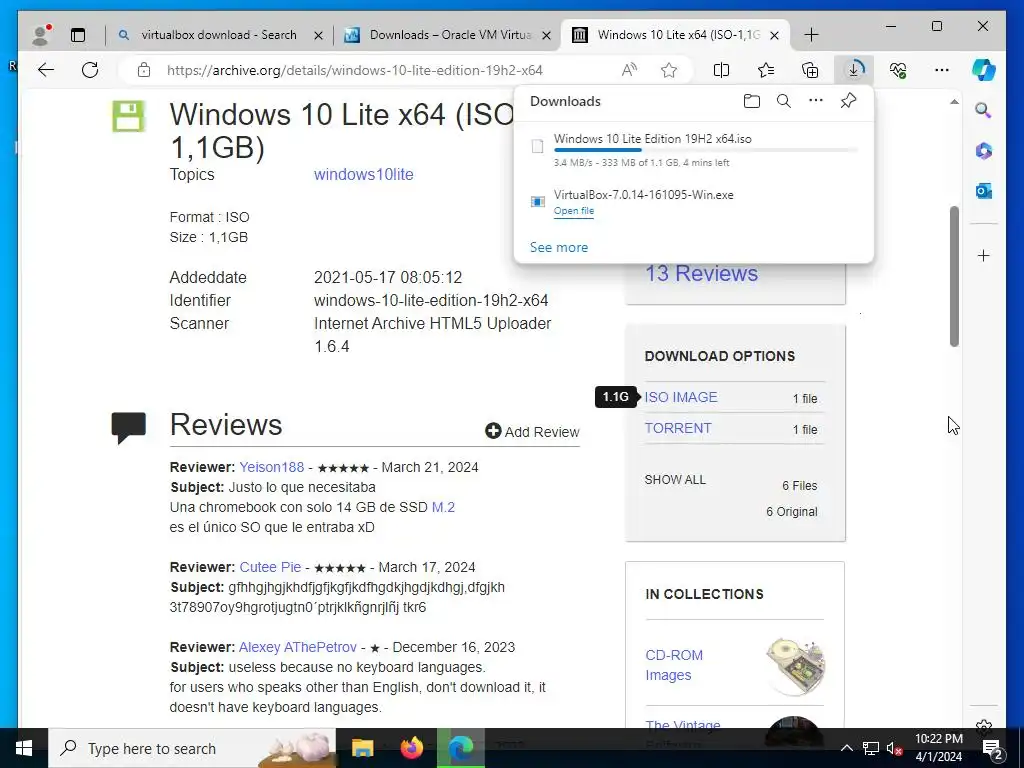Switch to virtualbox download - Search tab
The image size is (1024, 768).
[x=218, y=35]
